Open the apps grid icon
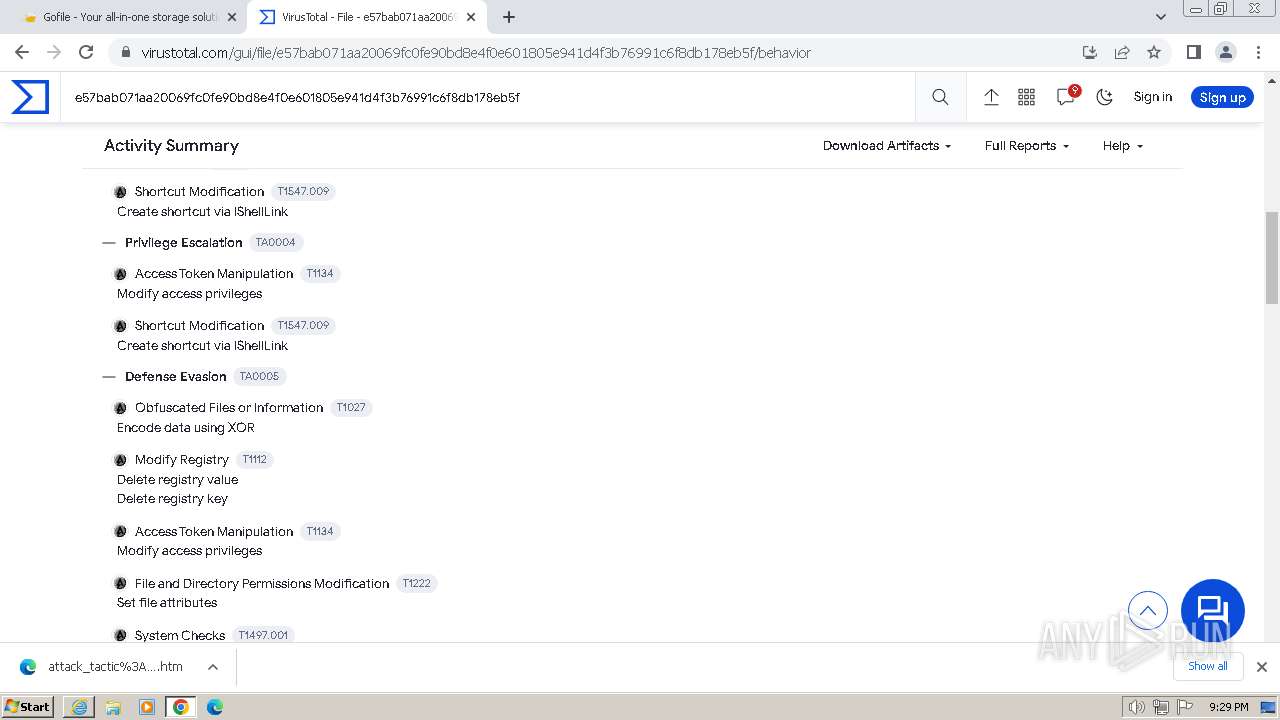 1026,97
